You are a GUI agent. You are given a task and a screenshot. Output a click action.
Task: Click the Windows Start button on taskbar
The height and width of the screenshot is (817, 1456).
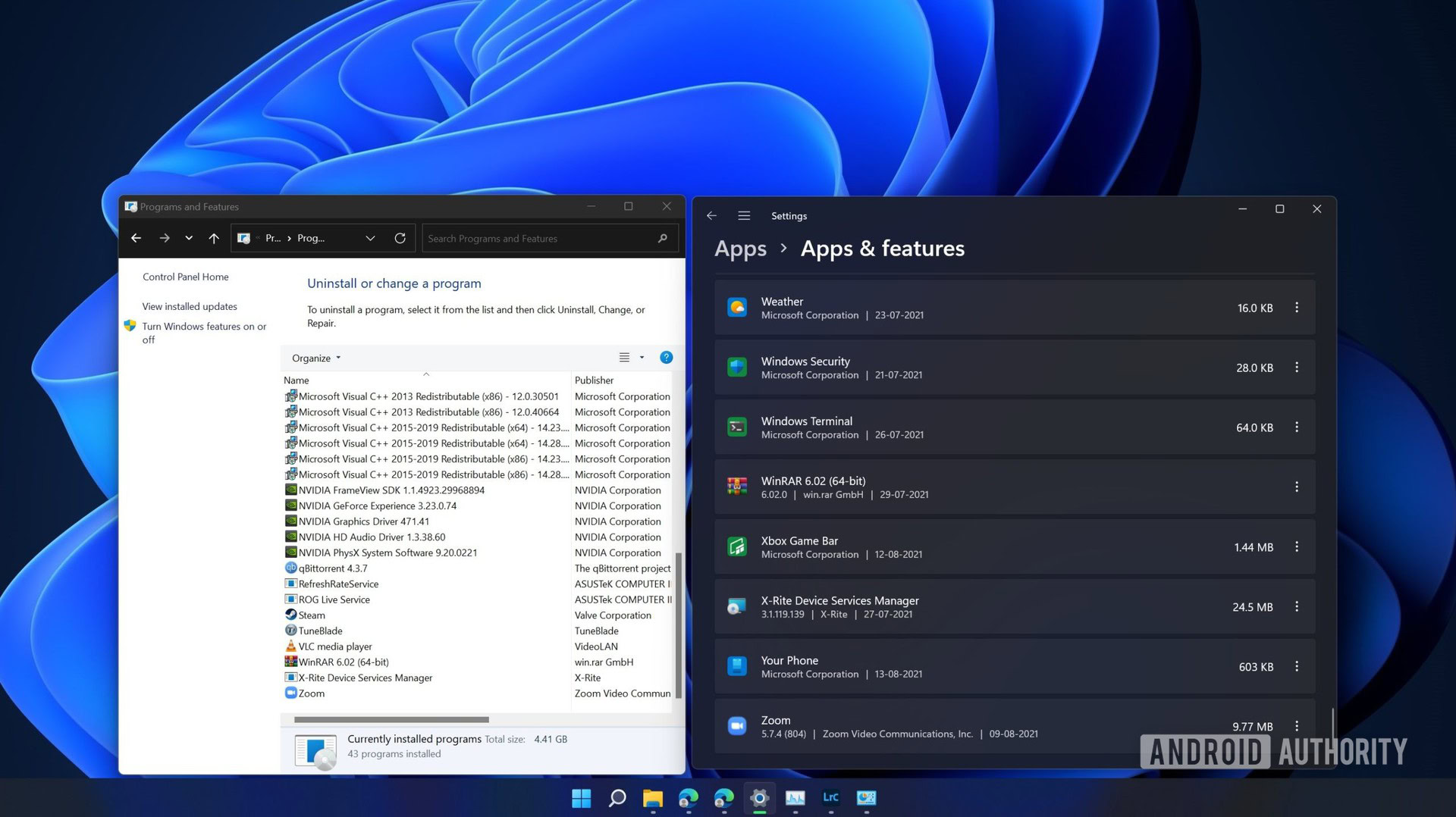[x=581, y=797]
